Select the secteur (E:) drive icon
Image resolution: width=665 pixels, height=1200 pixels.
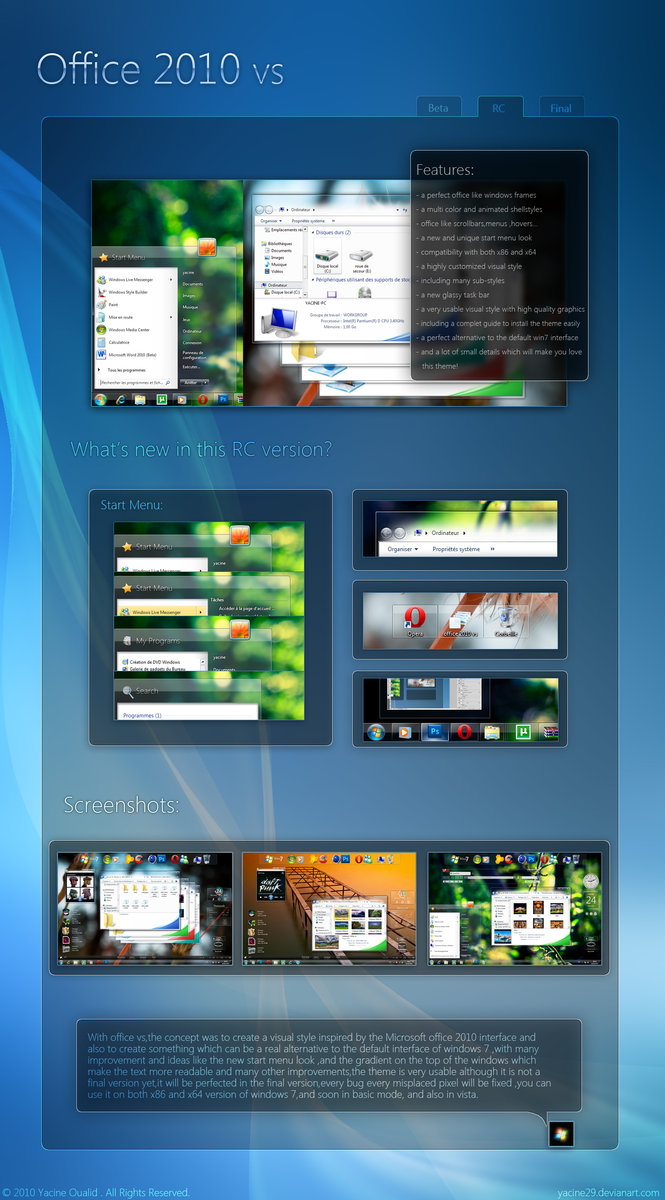(361, 262)
